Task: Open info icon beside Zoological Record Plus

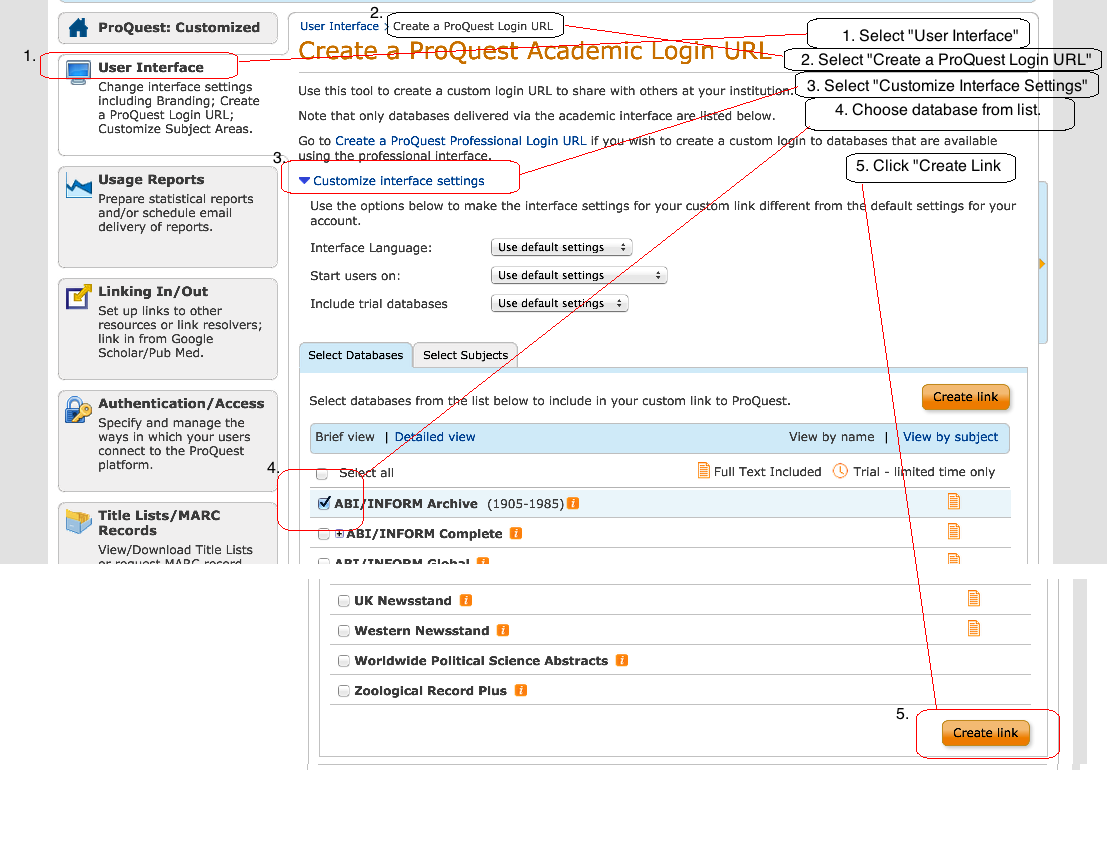Action: coord(521,690)
